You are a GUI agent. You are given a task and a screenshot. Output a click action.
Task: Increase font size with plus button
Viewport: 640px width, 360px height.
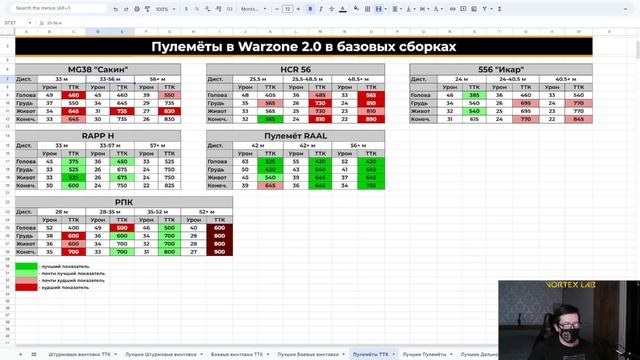click(x=298, y=9)
